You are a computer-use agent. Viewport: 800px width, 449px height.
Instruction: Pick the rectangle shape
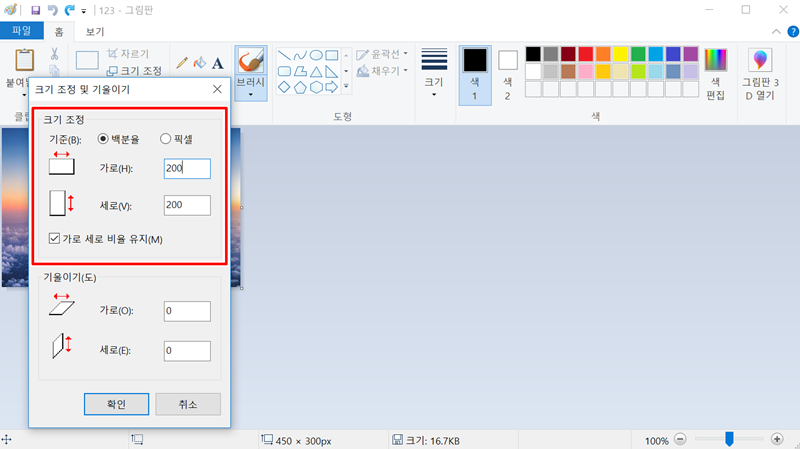(332, 55)
